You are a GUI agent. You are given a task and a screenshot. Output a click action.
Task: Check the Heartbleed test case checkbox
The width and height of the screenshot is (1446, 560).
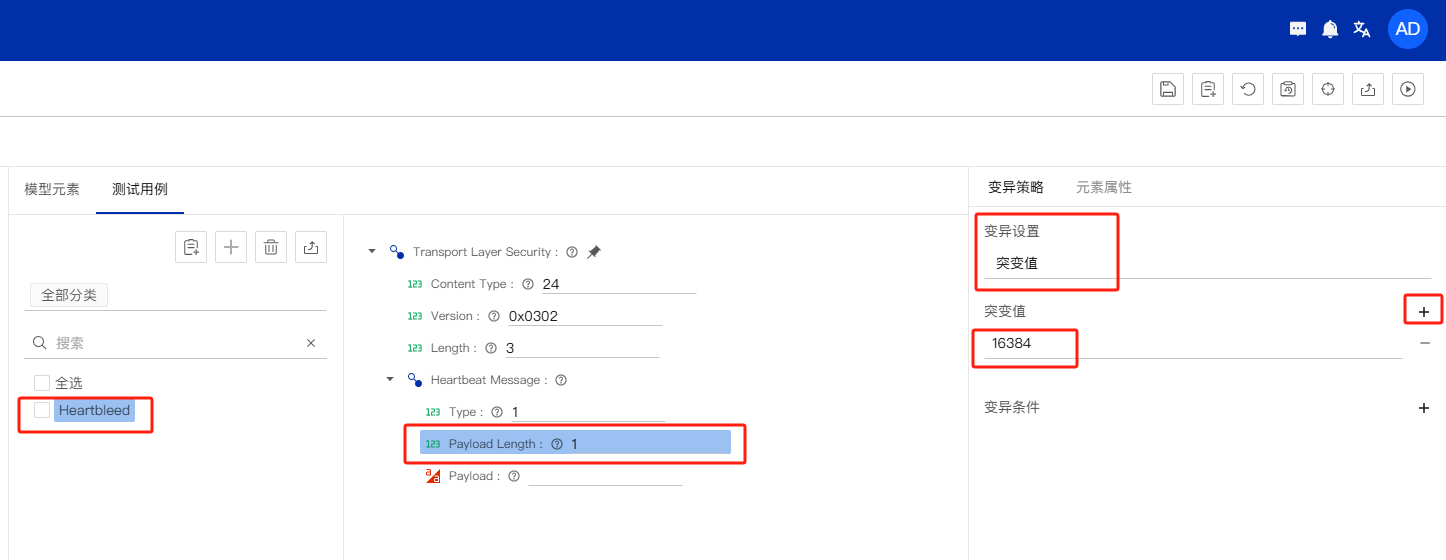coord(42,410)
